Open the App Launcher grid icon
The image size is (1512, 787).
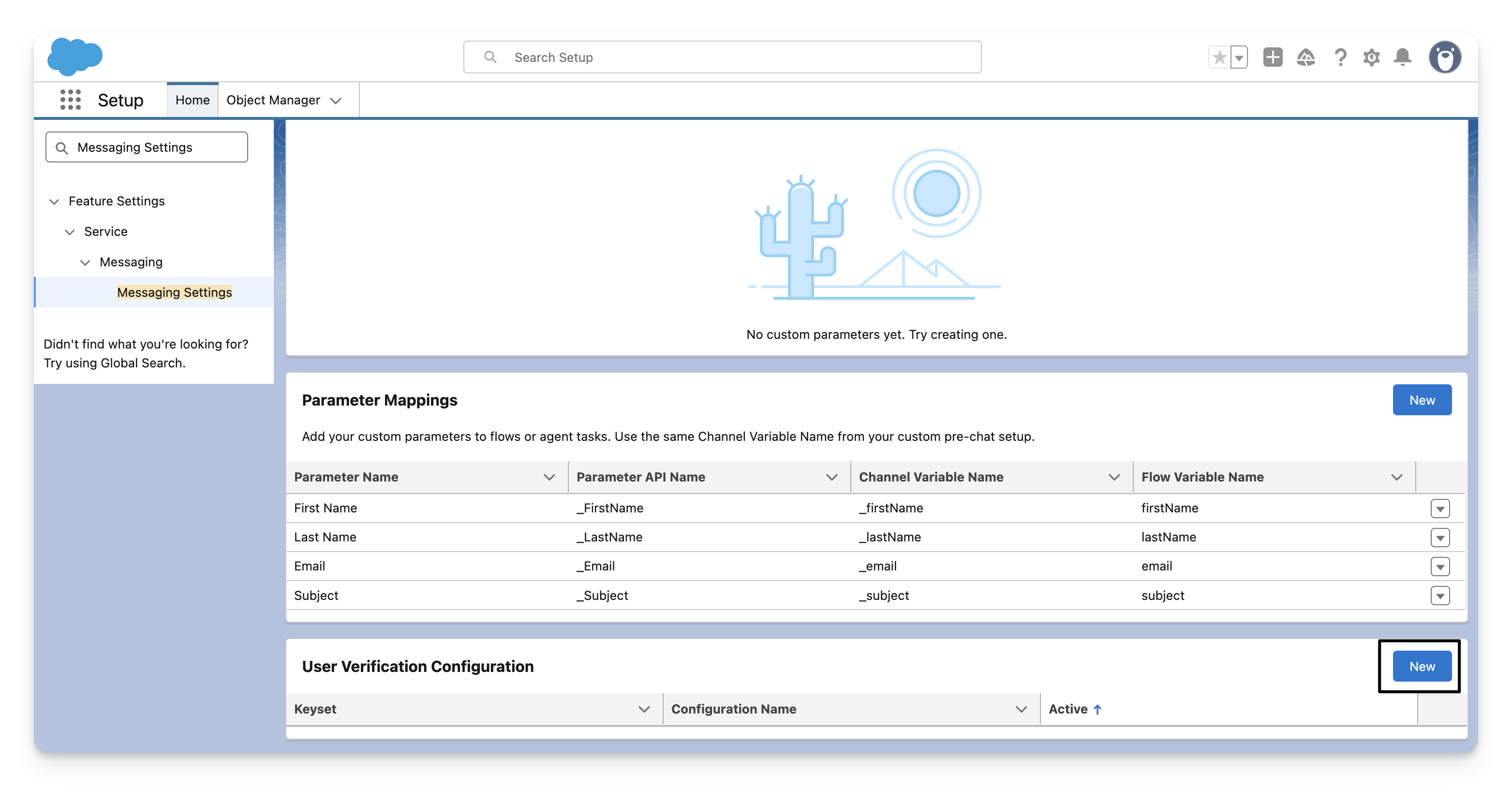click(x=71, y=100)
